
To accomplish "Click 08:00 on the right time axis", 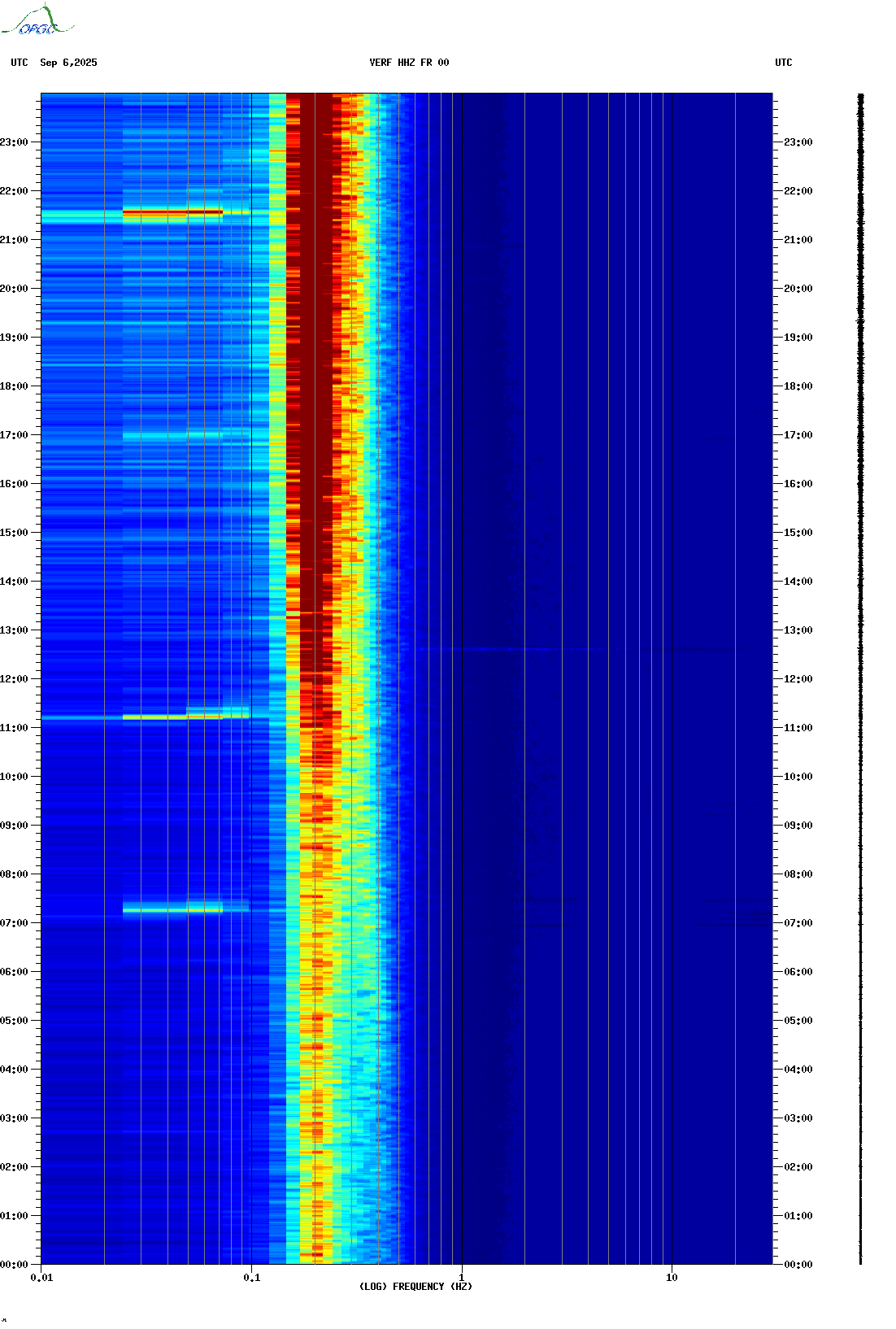I will pos(798,874).
